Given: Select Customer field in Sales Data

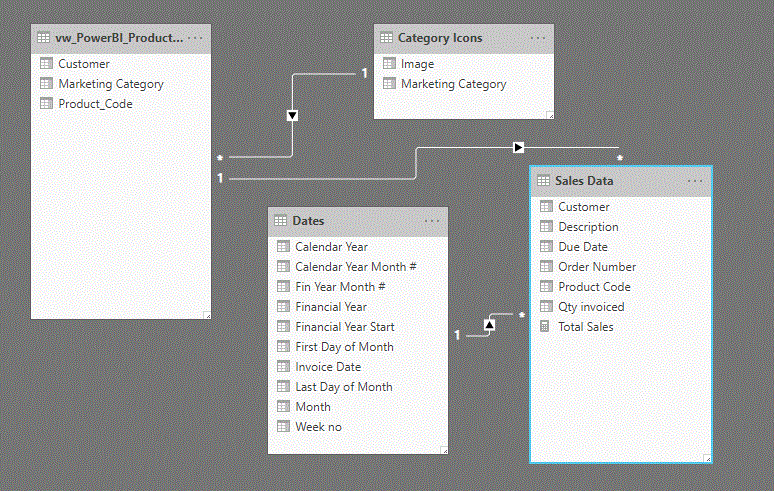Looking at the screenshot, I should click(x=621, y=207).
